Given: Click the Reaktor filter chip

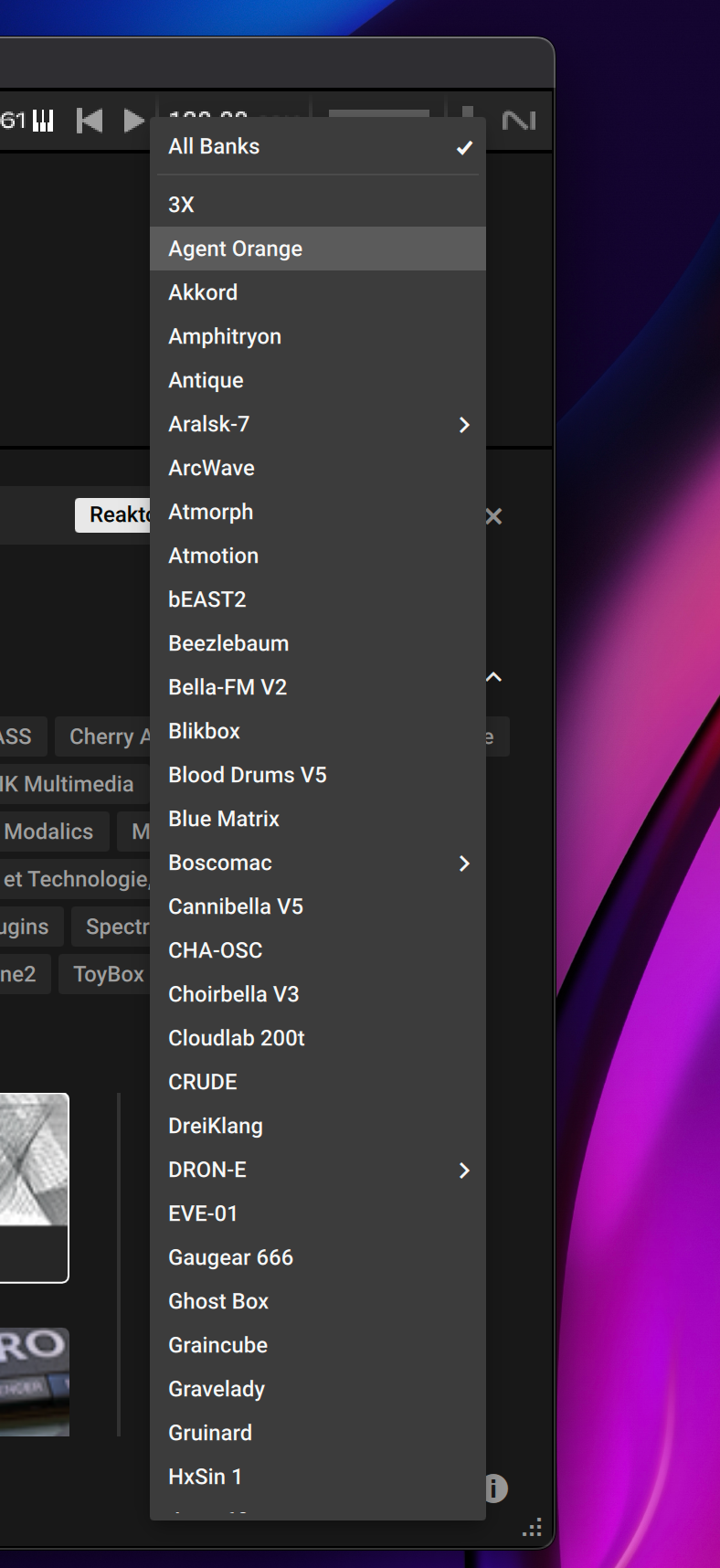Looking at the screenshot, I should 113,514.
